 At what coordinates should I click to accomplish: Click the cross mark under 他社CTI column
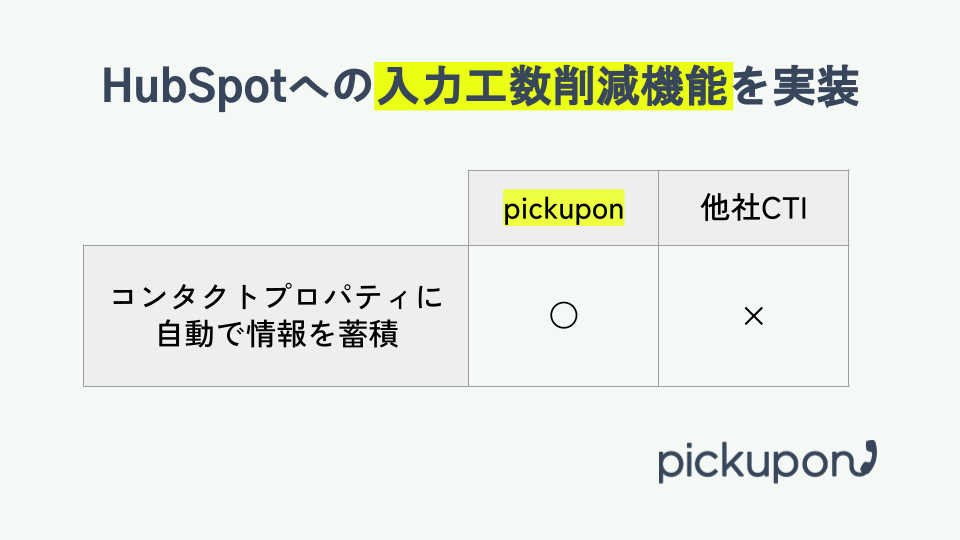(x=753, y=316)
